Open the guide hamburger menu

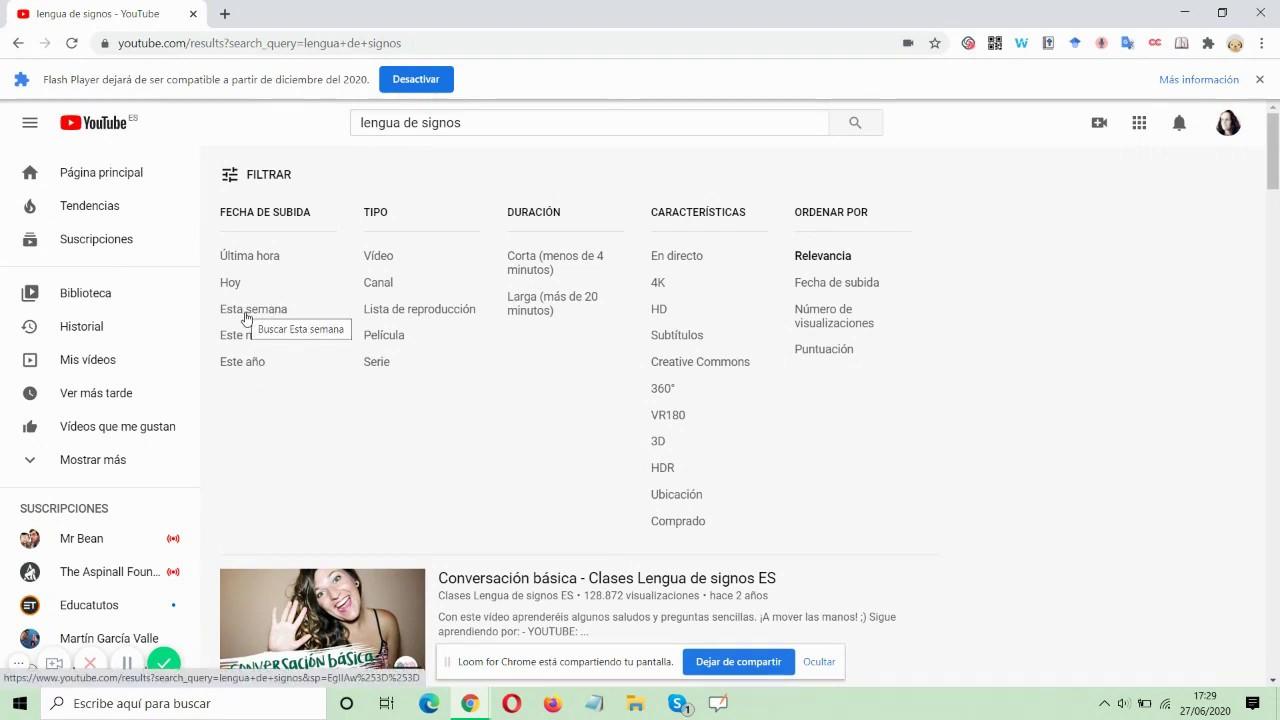[30, 122]
